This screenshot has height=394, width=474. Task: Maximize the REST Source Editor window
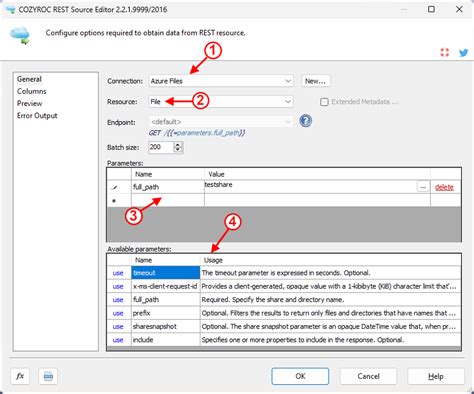[431, 9]
